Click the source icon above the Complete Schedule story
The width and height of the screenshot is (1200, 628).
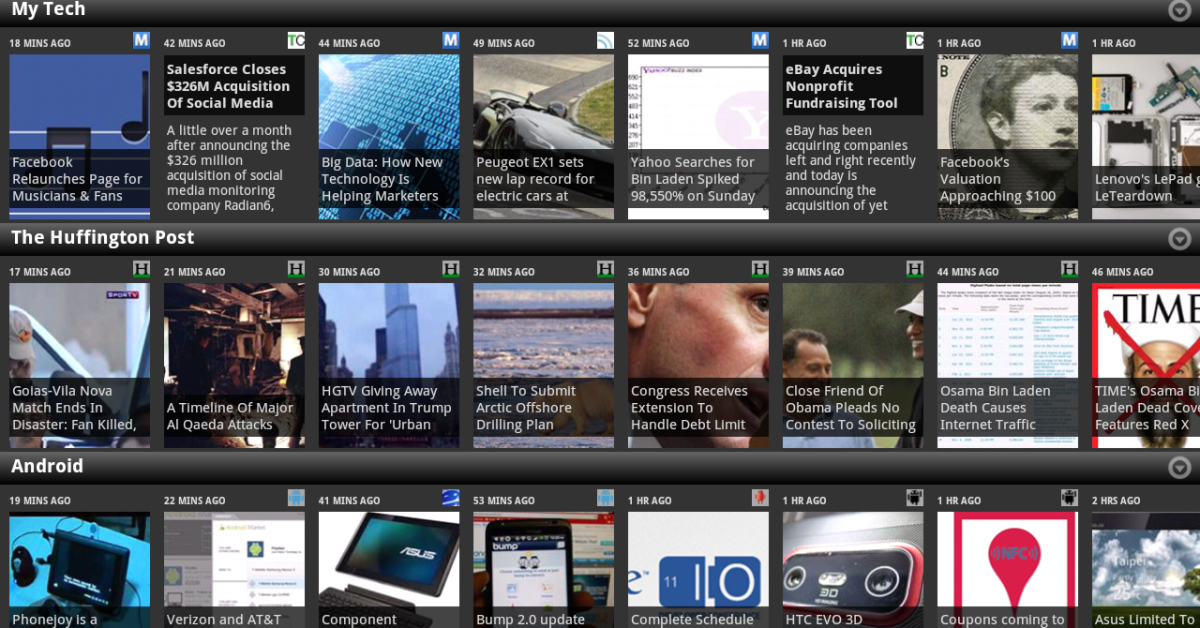760,498
